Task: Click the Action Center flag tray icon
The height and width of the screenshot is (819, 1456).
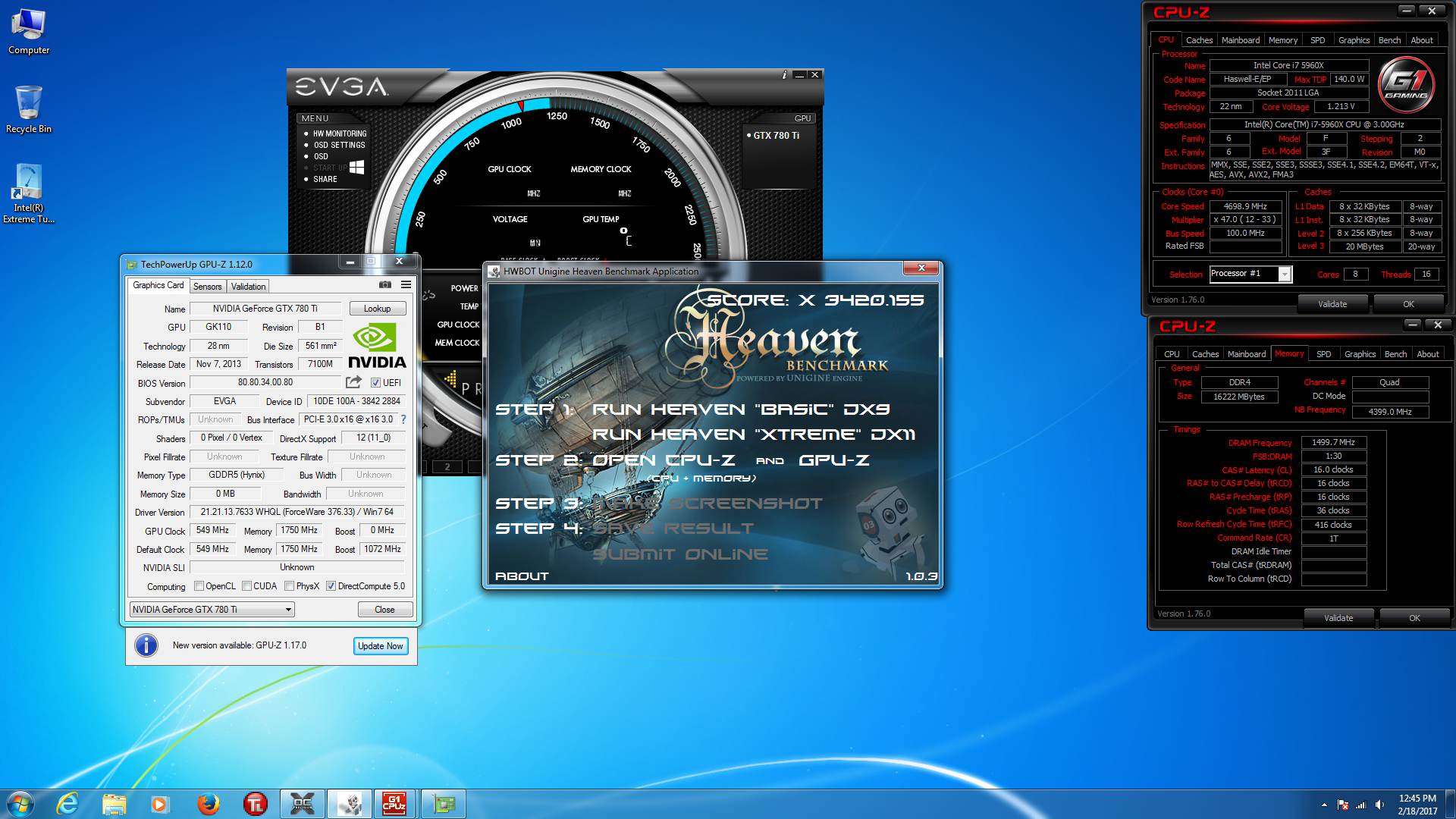Action: click(1343, 805)
